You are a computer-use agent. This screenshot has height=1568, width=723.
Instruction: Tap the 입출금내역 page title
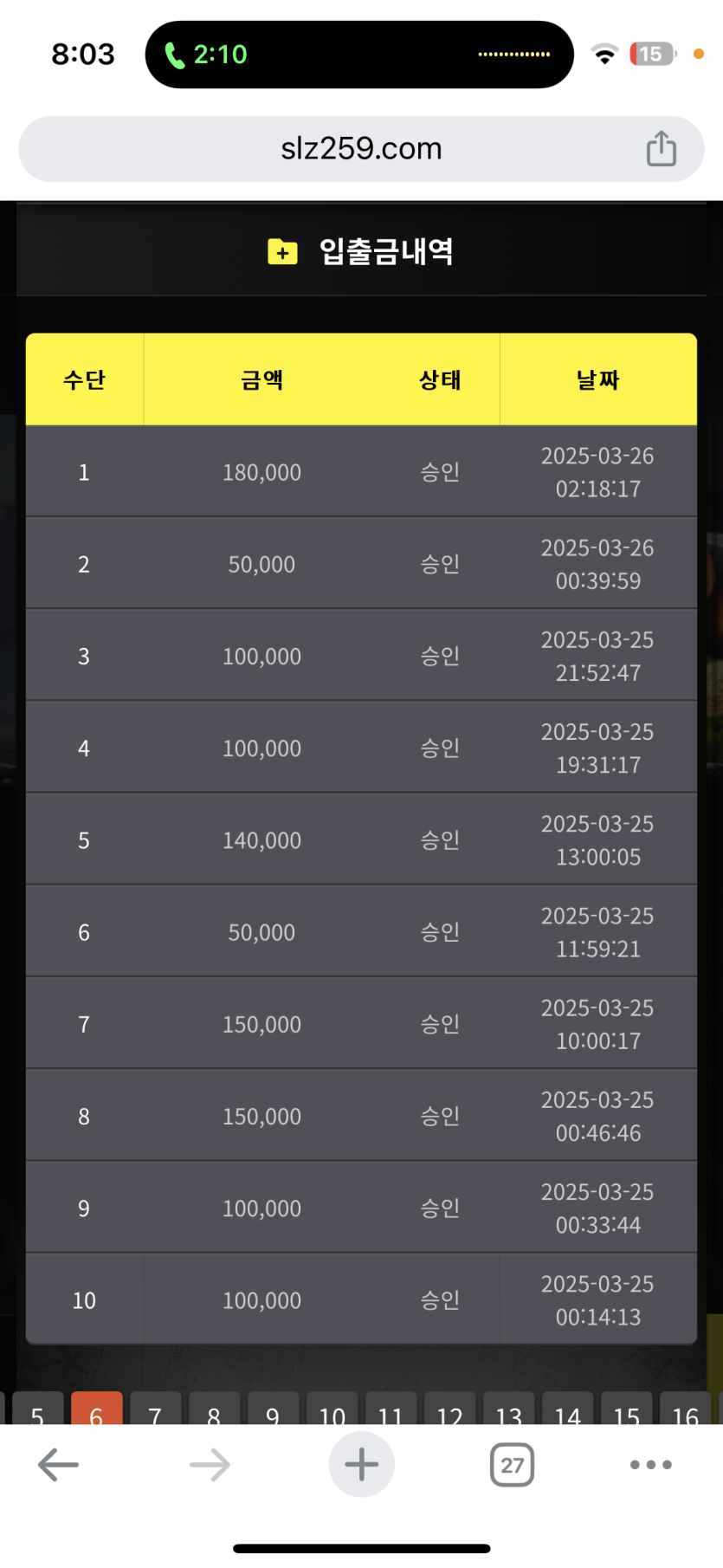click(386, 251)
